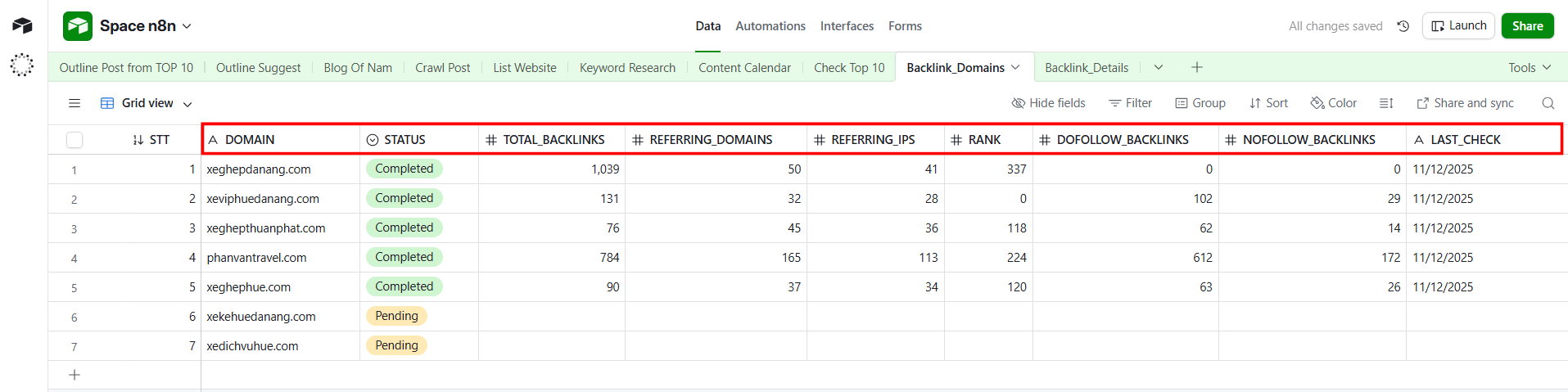Click Pending status for xekehuedanang.com
1568x392 pixels.
[x=396, y=316]
